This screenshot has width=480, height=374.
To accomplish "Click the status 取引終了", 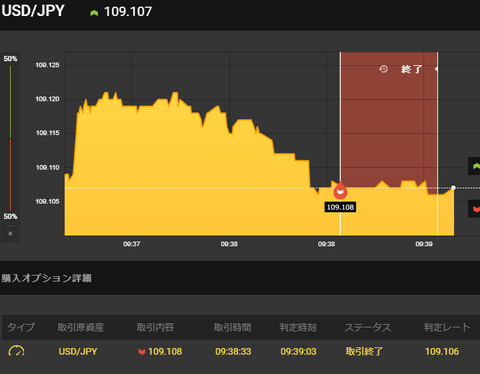I will 364,351.
